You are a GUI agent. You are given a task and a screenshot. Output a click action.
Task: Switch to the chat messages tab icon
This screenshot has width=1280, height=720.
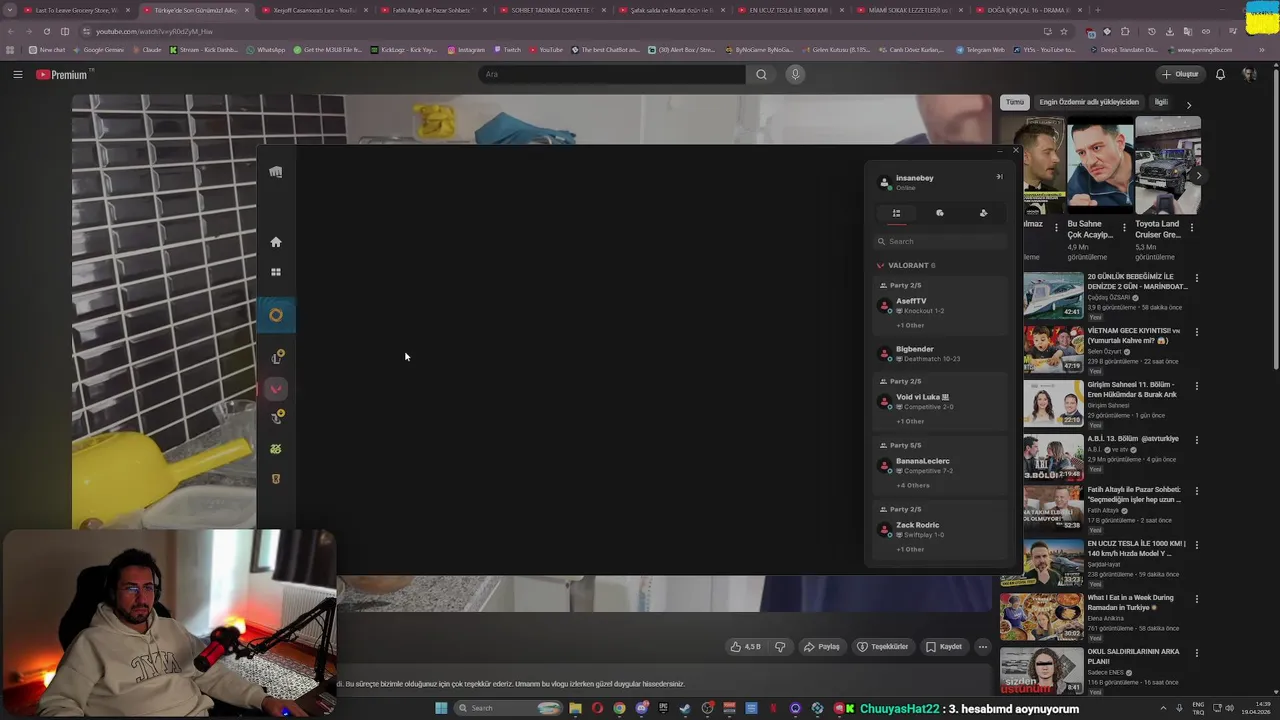tap(940, 213)
